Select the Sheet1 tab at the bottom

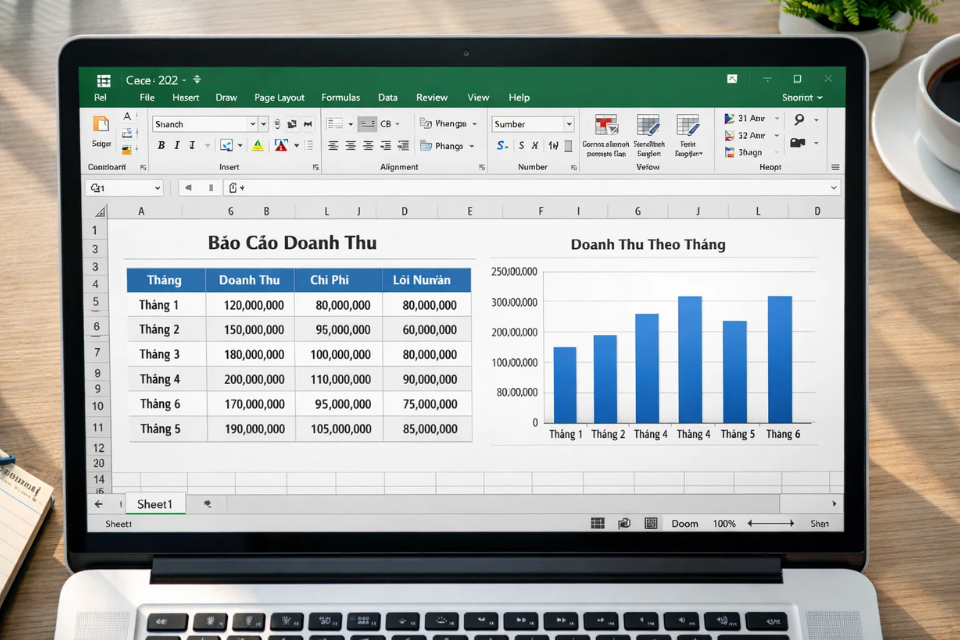[x=155, y=504]
